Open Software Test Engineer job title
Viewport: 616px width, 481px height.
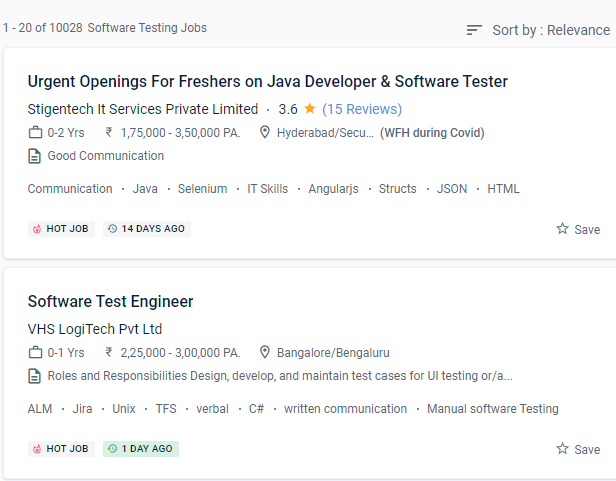point(110,302)
